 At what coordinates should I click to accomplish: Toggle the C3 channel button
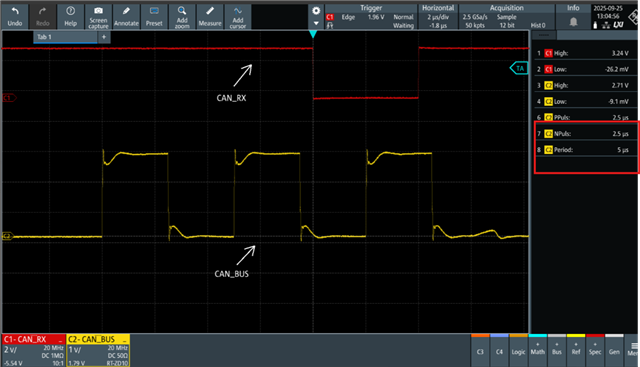480,350
